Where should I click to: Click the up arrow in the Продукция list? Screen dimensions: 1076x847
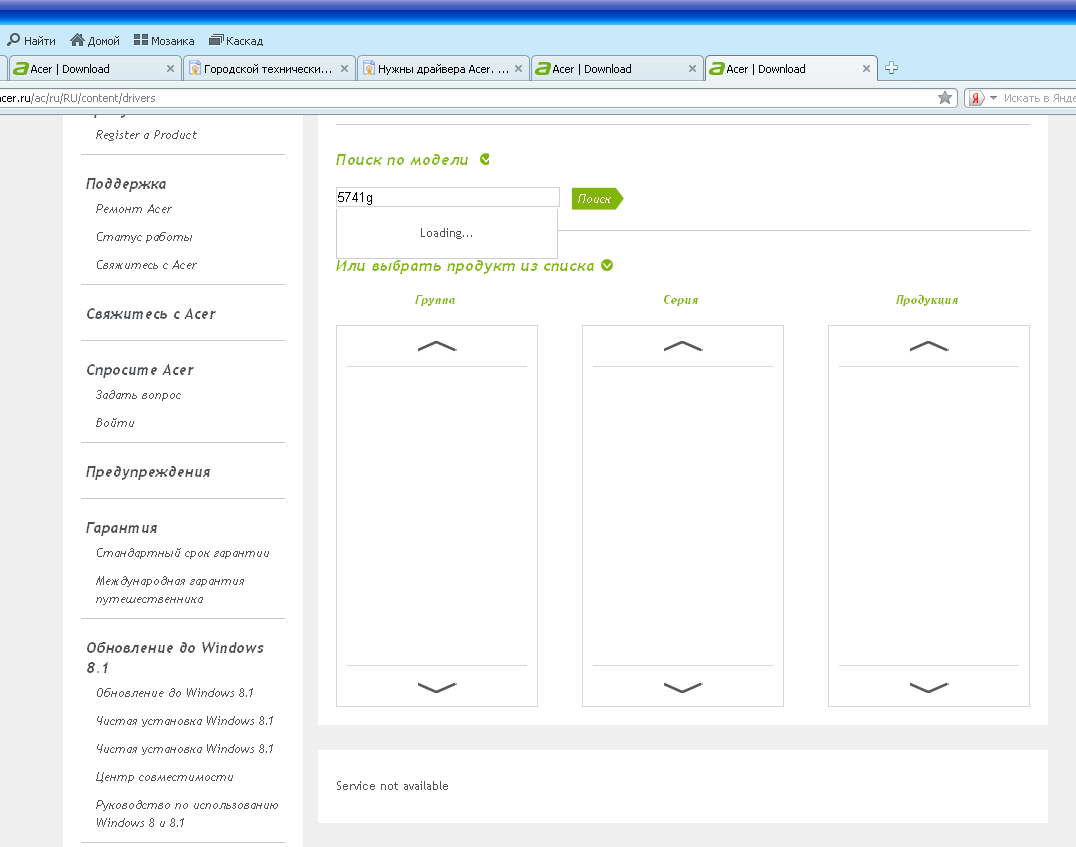coord(928,346)
